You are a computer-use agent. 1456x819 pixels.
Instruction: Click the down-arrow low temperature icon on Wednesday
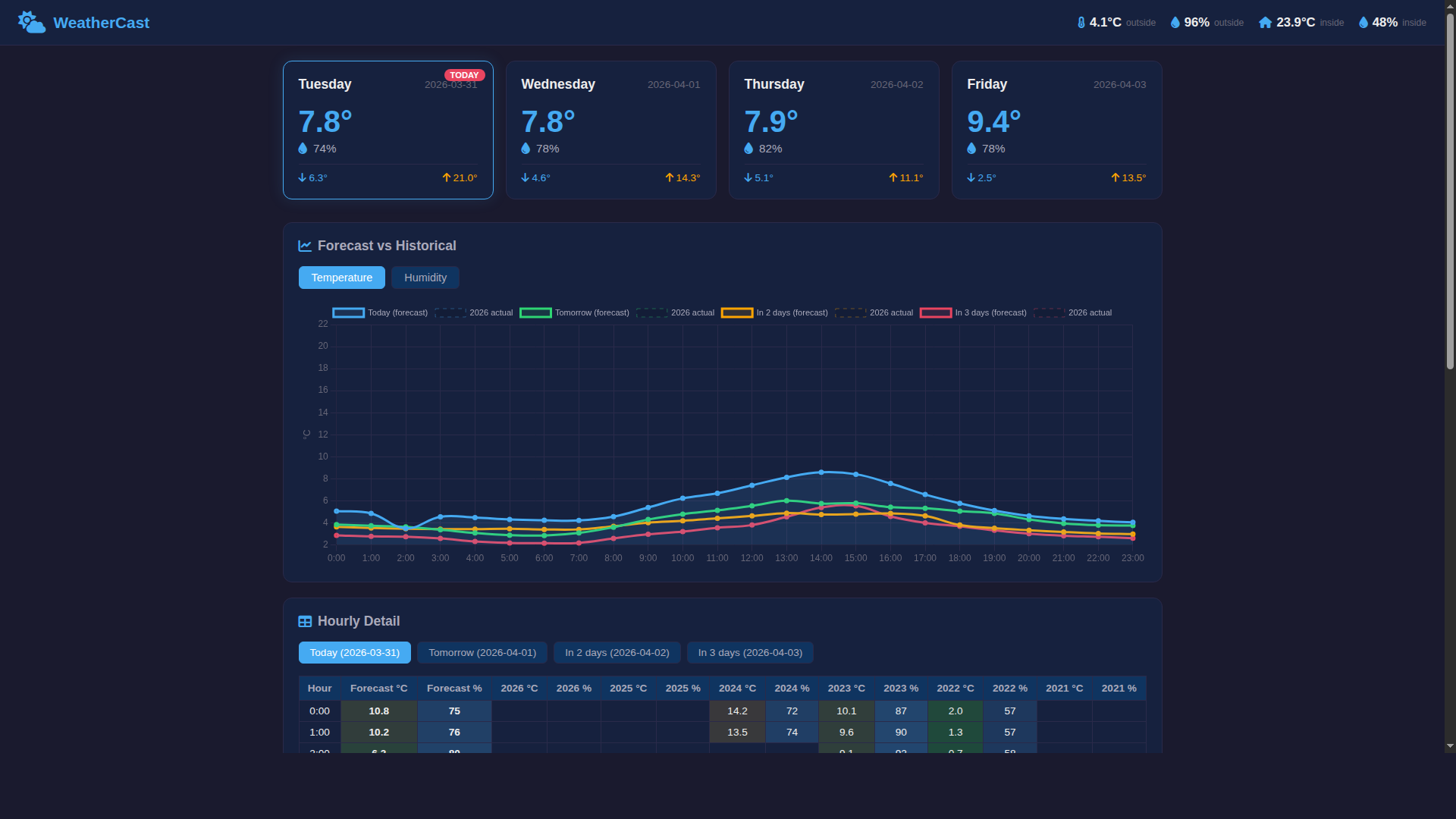coord(524,177)
